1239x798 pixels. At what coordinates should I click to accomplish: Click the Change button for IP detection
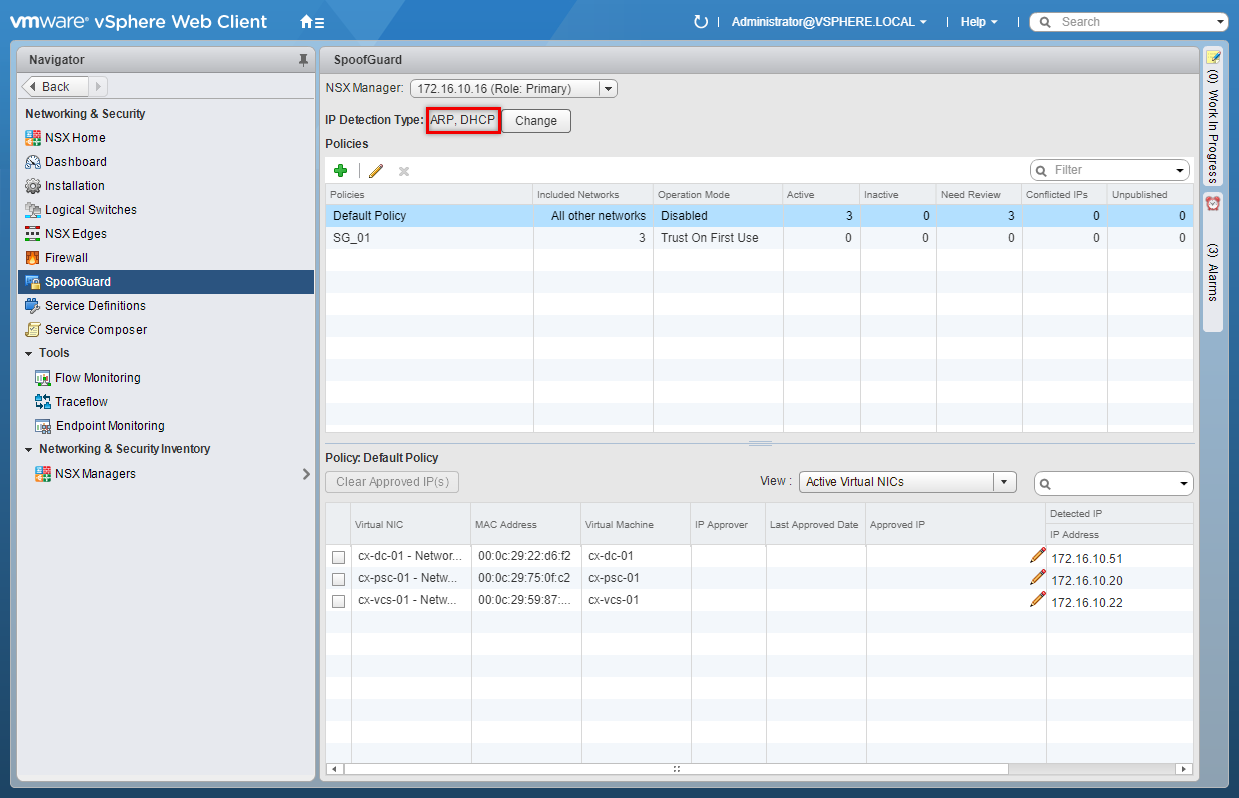[x=536, y=121]
